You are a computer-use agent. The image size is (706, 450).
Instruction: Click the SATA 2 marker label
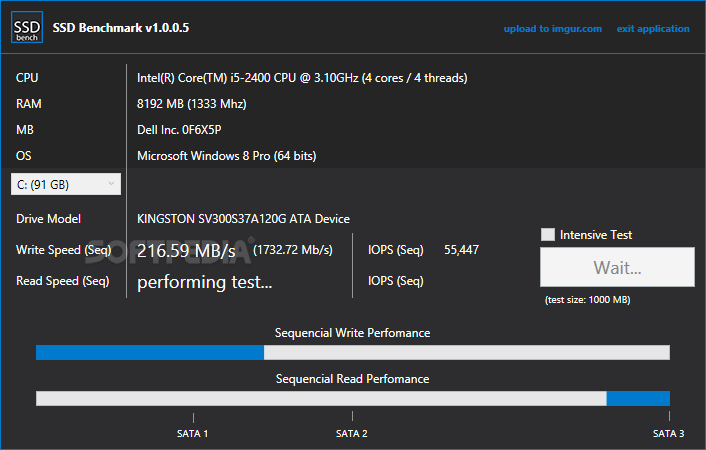[x=352, y=433]
